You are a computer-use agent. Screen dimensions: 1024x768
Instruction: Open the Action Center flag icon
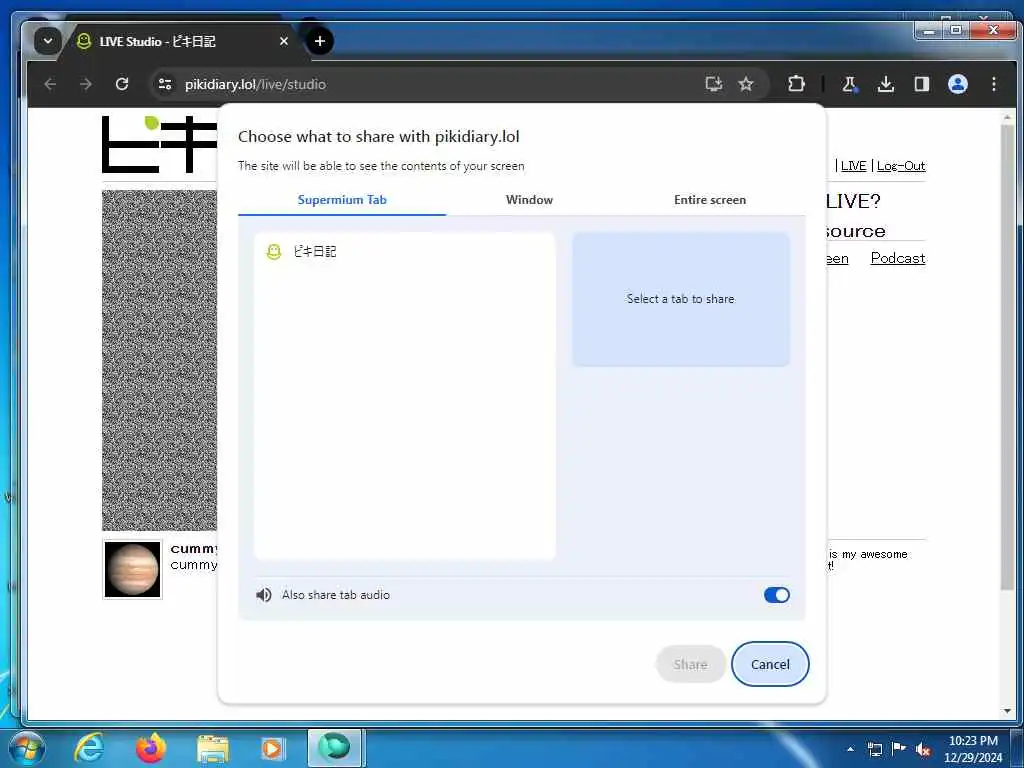(x=899, y=748)
